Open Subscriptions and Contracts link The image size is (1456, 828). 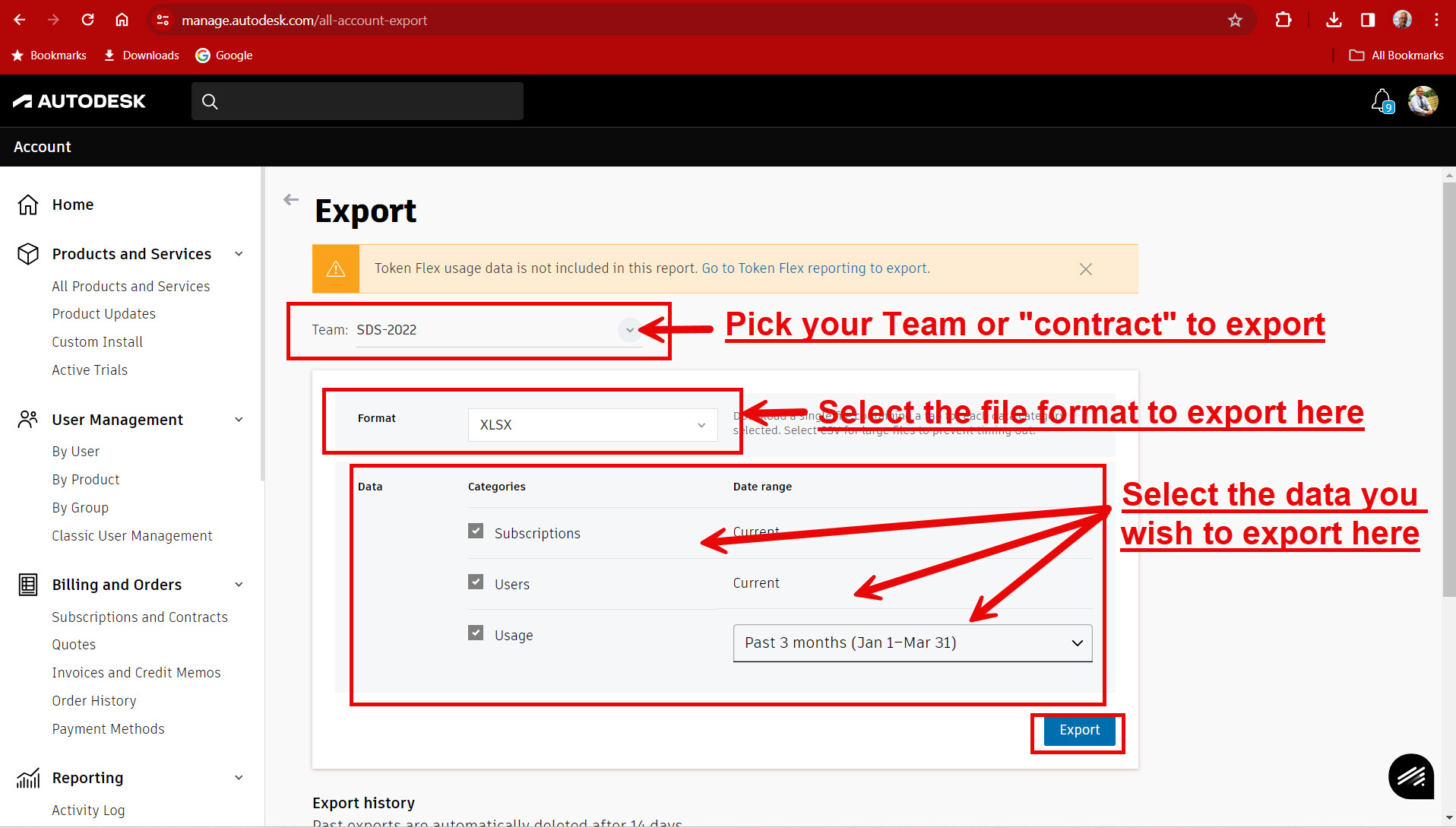[140, 617]
